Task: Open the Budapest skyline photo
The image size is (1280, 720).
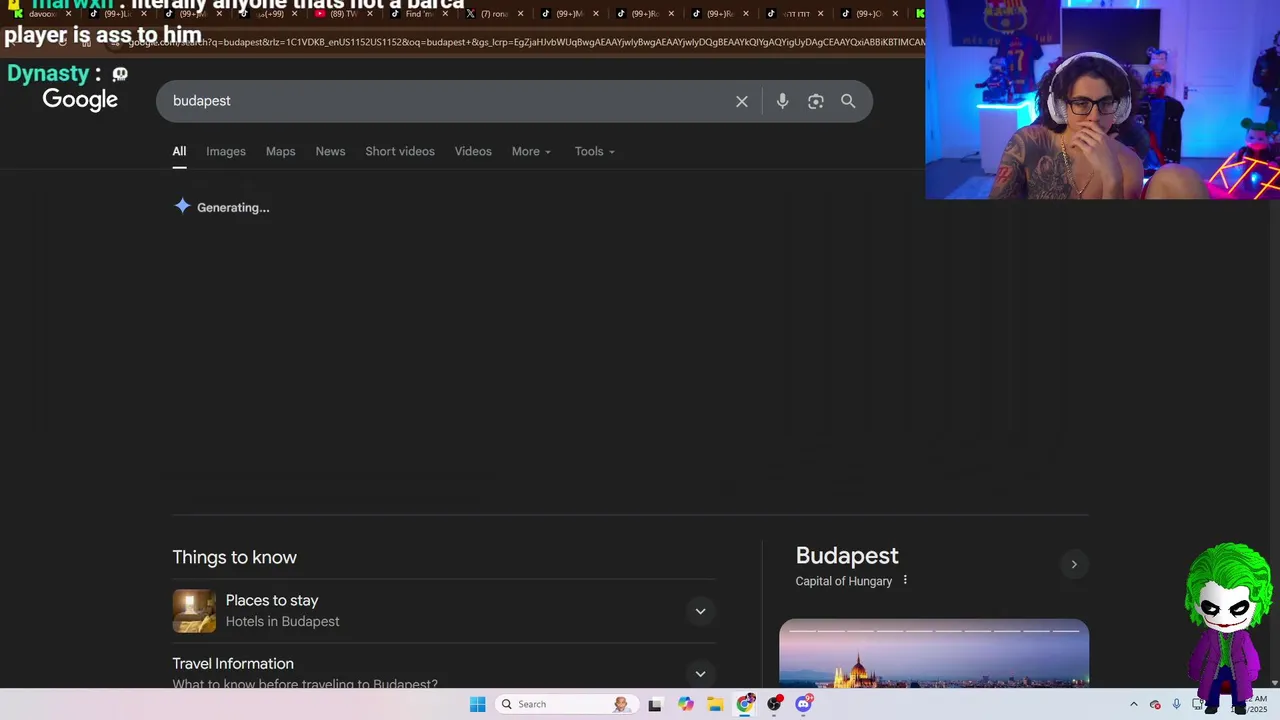Action: (x=934, y=654)
